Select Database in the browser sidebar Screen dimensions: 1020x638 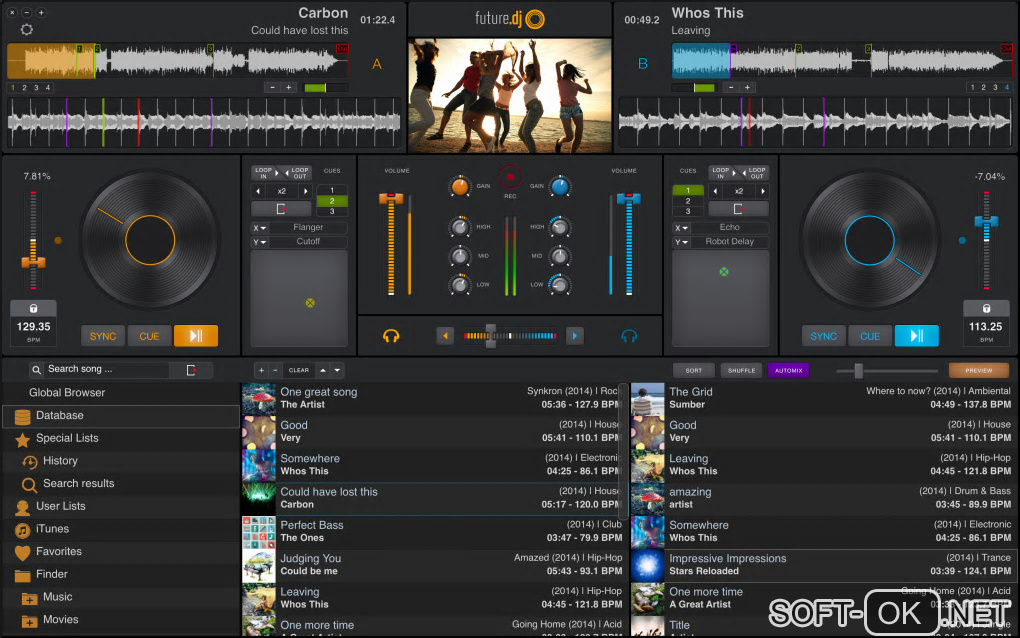[x=60, y=416]
